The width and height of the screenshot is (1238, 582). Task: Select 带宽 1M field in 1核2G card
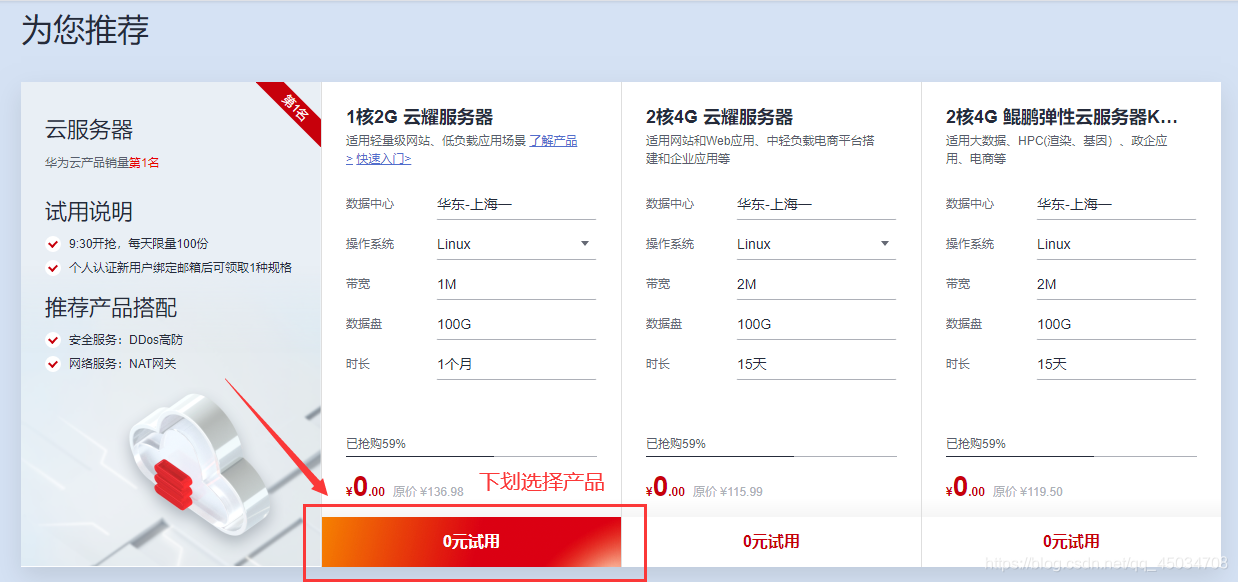pos(516,284)
